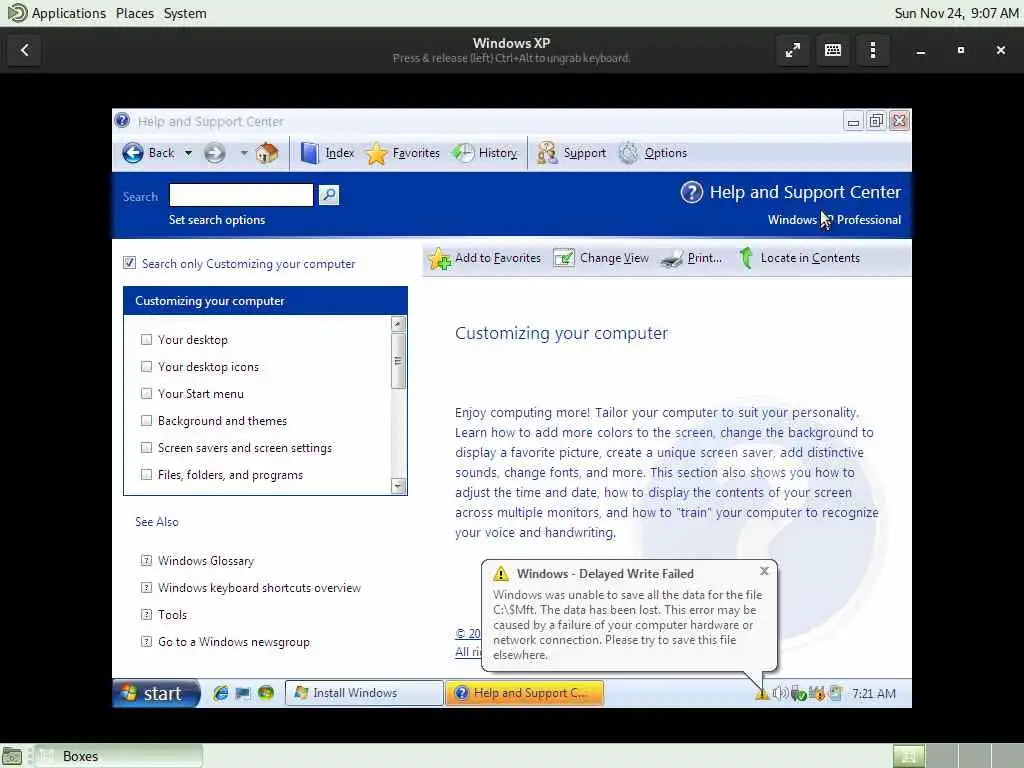Click the Boxes back arrow button
This screenshot has width=1024, height=768.
point(24,50)
